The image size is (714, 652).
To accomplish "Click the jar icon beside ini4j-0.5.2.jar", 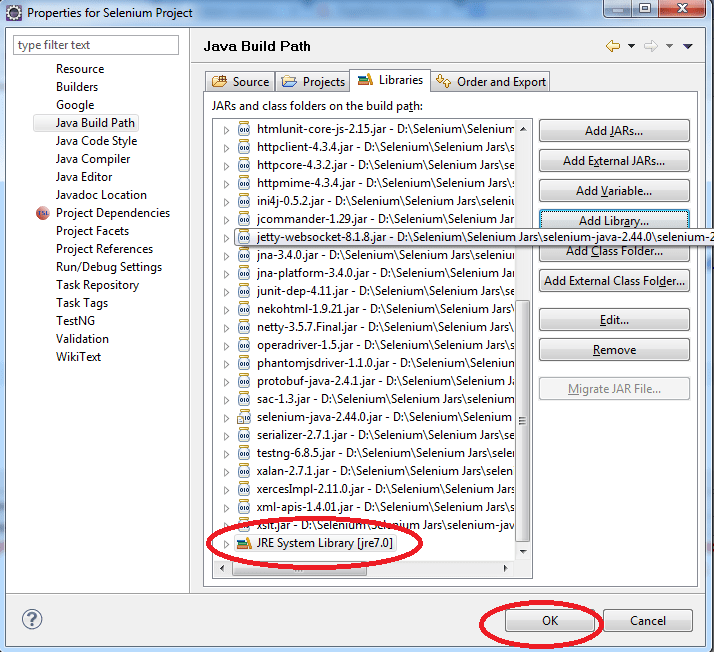I will pyautogui.click(x=244, y=201).
